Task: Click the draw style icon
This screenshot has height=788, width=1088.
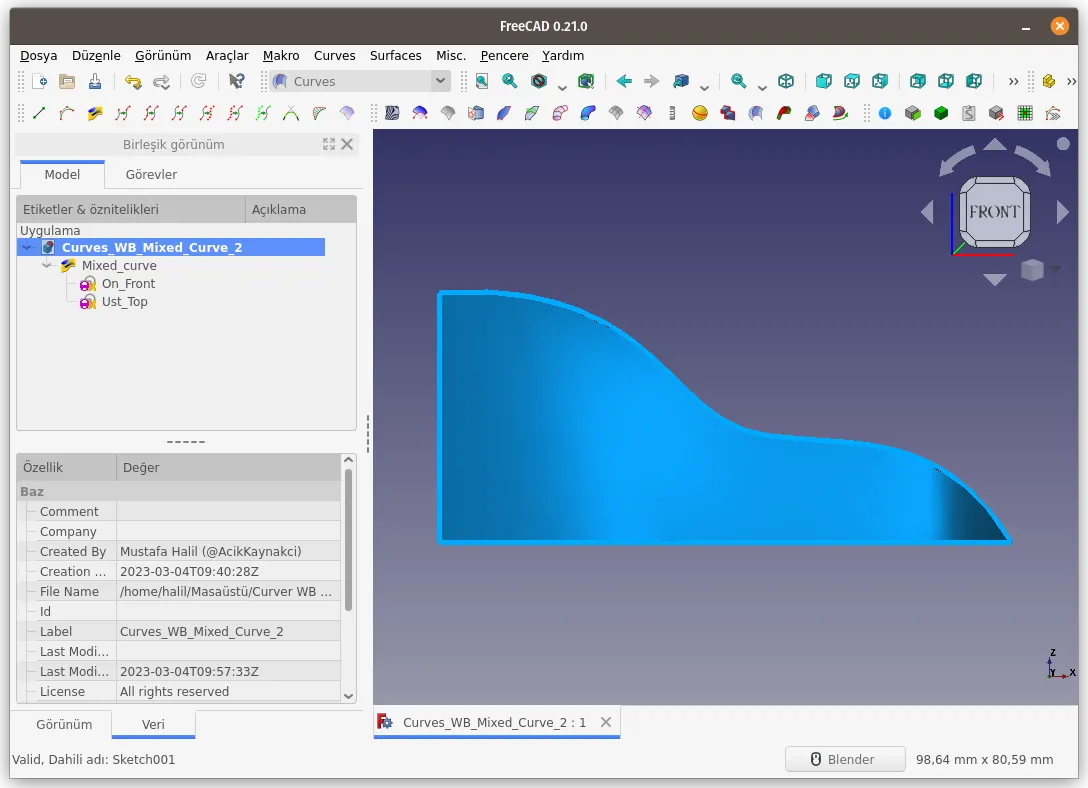Action: pos(539,81)
